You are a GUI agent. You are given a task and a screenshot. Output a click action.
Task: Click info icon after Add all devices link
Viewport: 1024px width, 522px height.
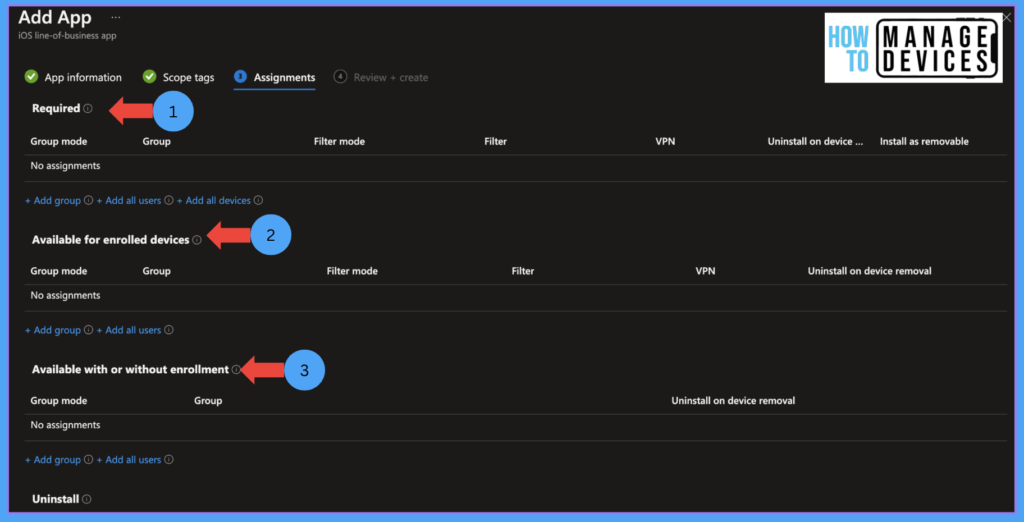[258, 201]
